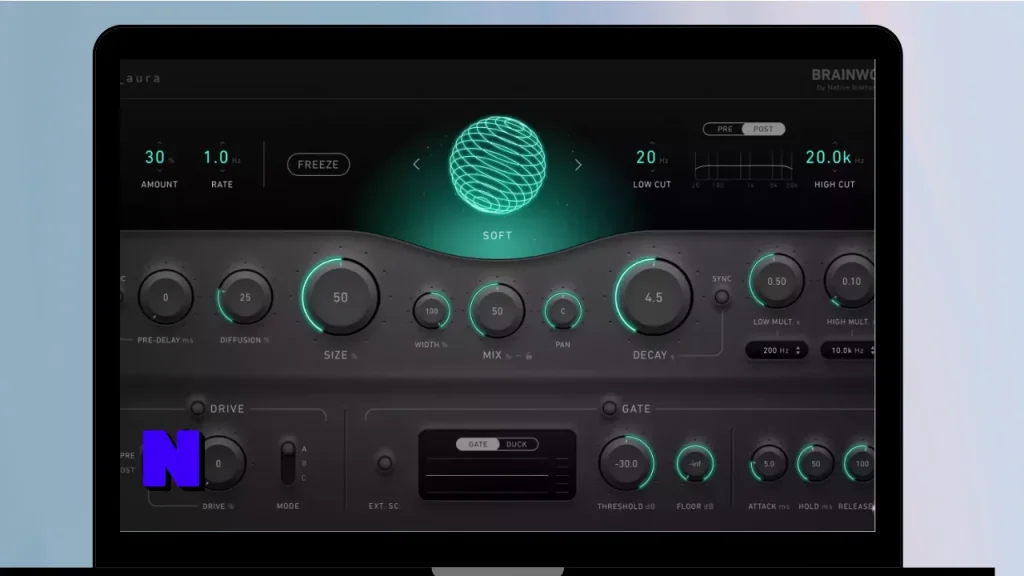Click the RELEASE knob at 100
This screenshot has width=1024, height=576.
coord(861,464)
